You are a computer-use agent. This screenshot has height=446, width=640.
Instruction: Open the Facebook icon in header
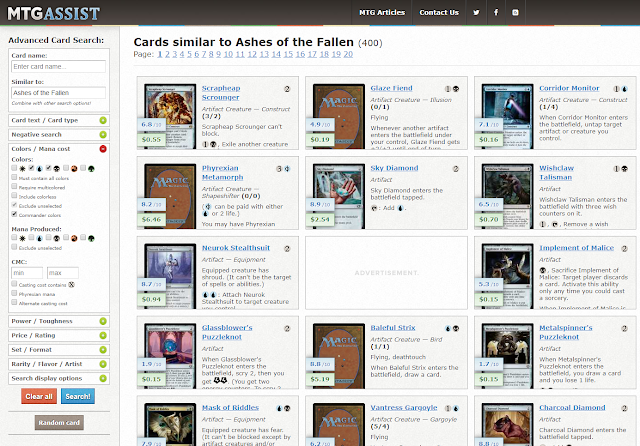496,13
